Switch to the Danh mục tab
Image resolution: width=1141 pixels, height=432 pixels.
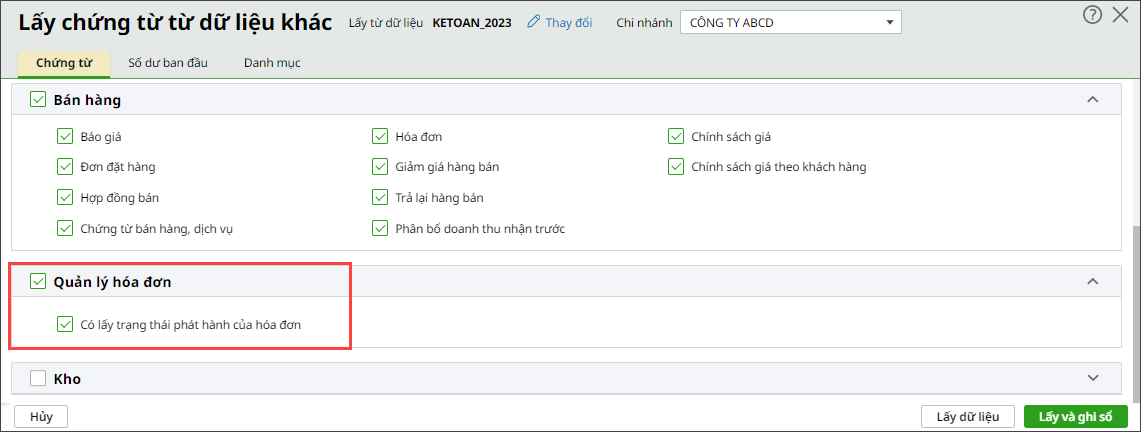(272, 63)
